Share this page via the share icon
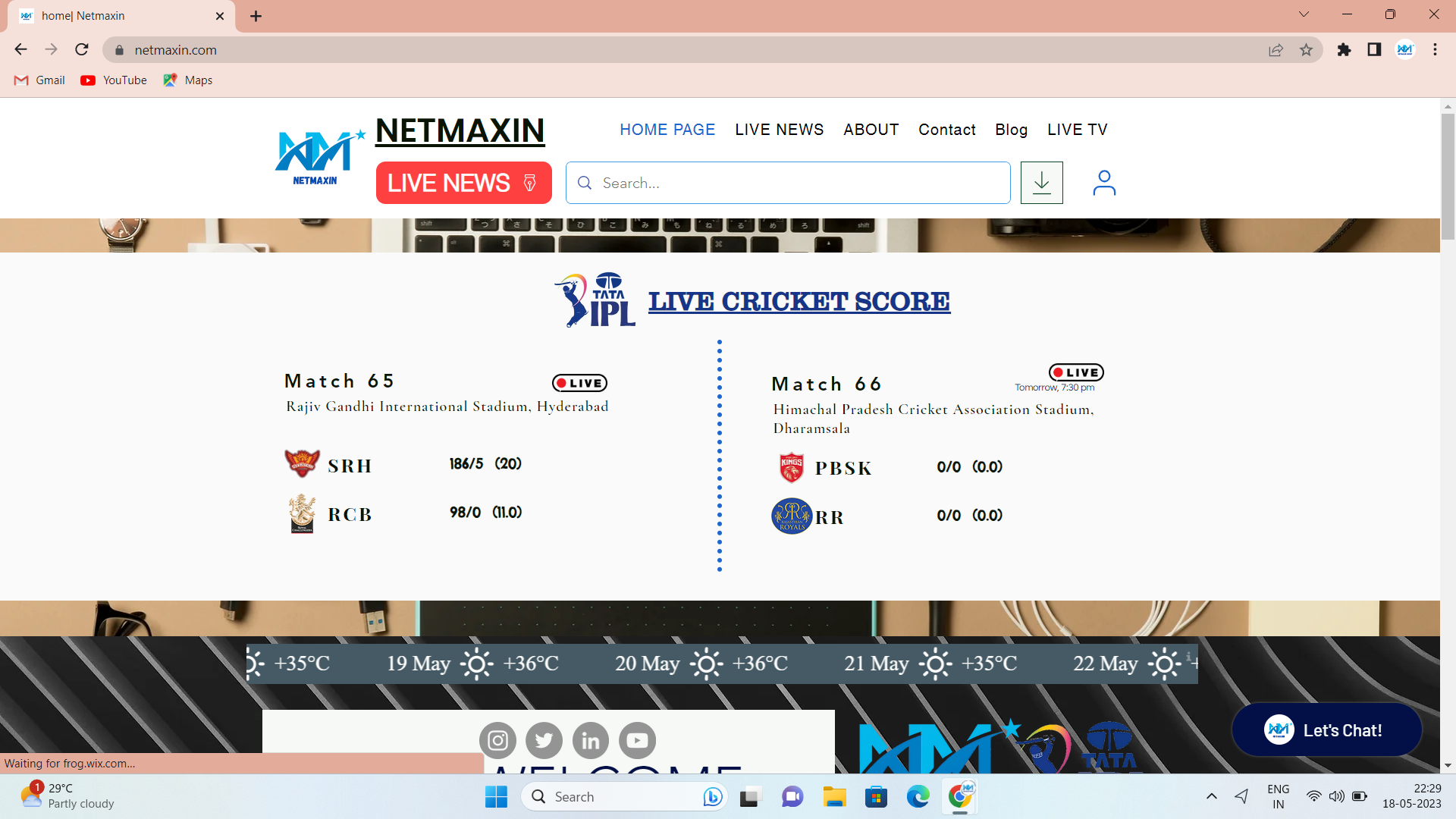 (x=1276, y=49)
